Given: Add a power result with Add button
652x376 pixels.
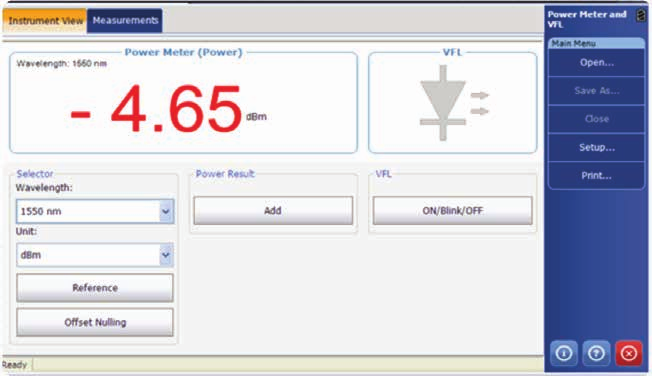Looking at the screenshot, I should [x=273, y=211].
